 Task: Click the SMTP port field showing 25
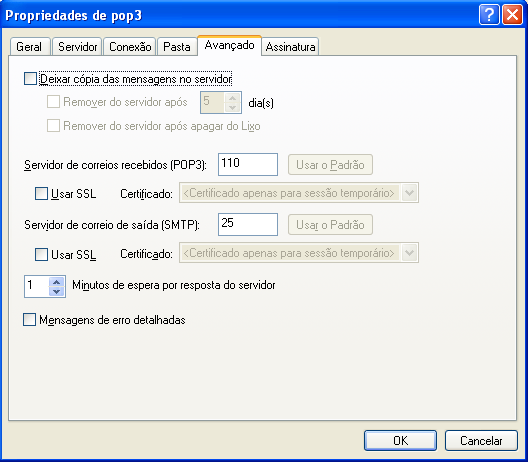tap(248, 224)
